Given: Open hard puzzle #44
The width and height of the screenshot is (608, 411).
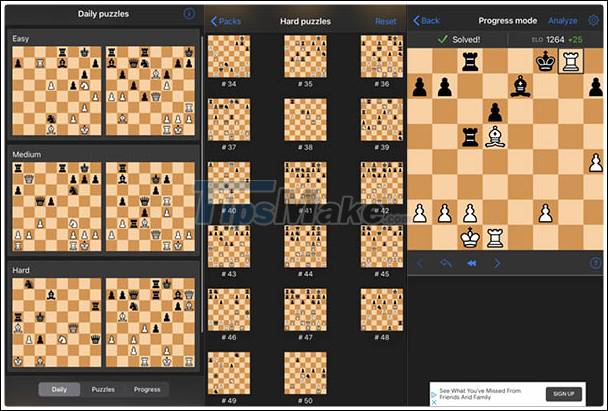Looking at the screenshot, I should pos(306,247).
